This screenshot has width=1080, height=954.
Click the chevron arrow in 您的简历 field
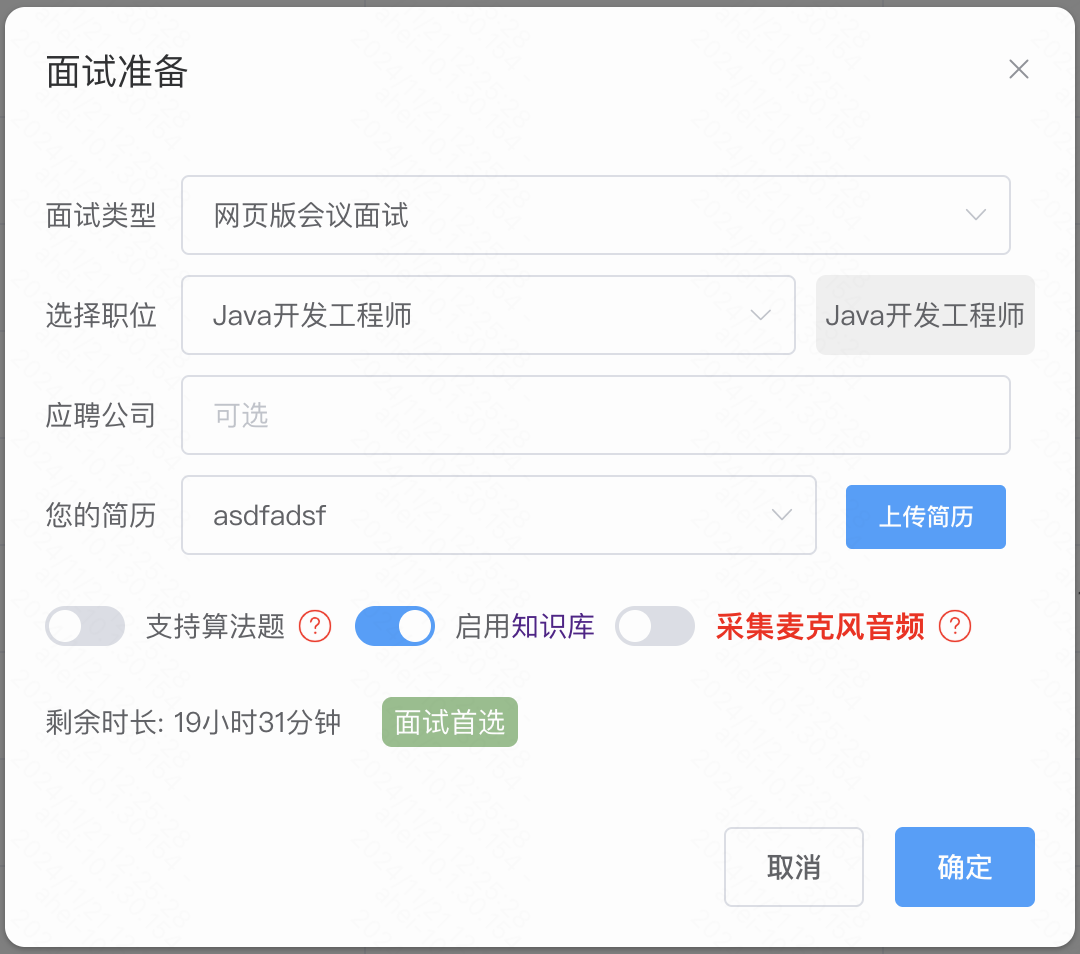781,515
